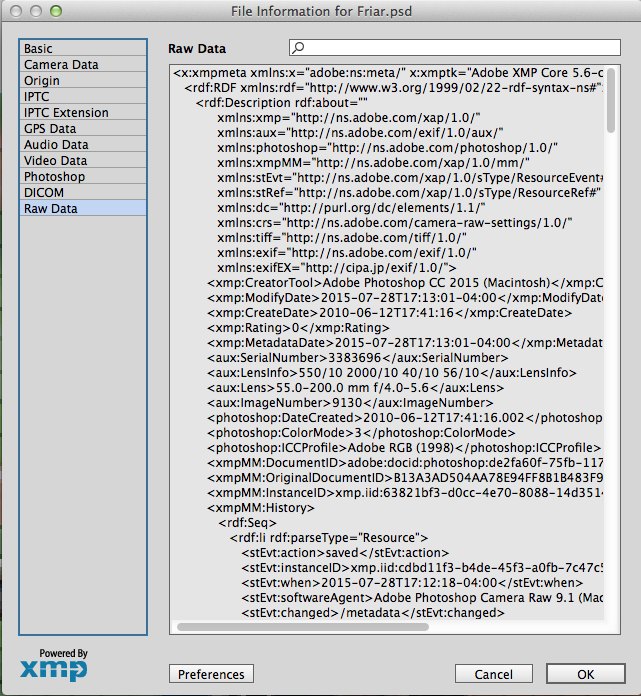
Task: Cancel the File Information dialog
Action: pos(494,674)
